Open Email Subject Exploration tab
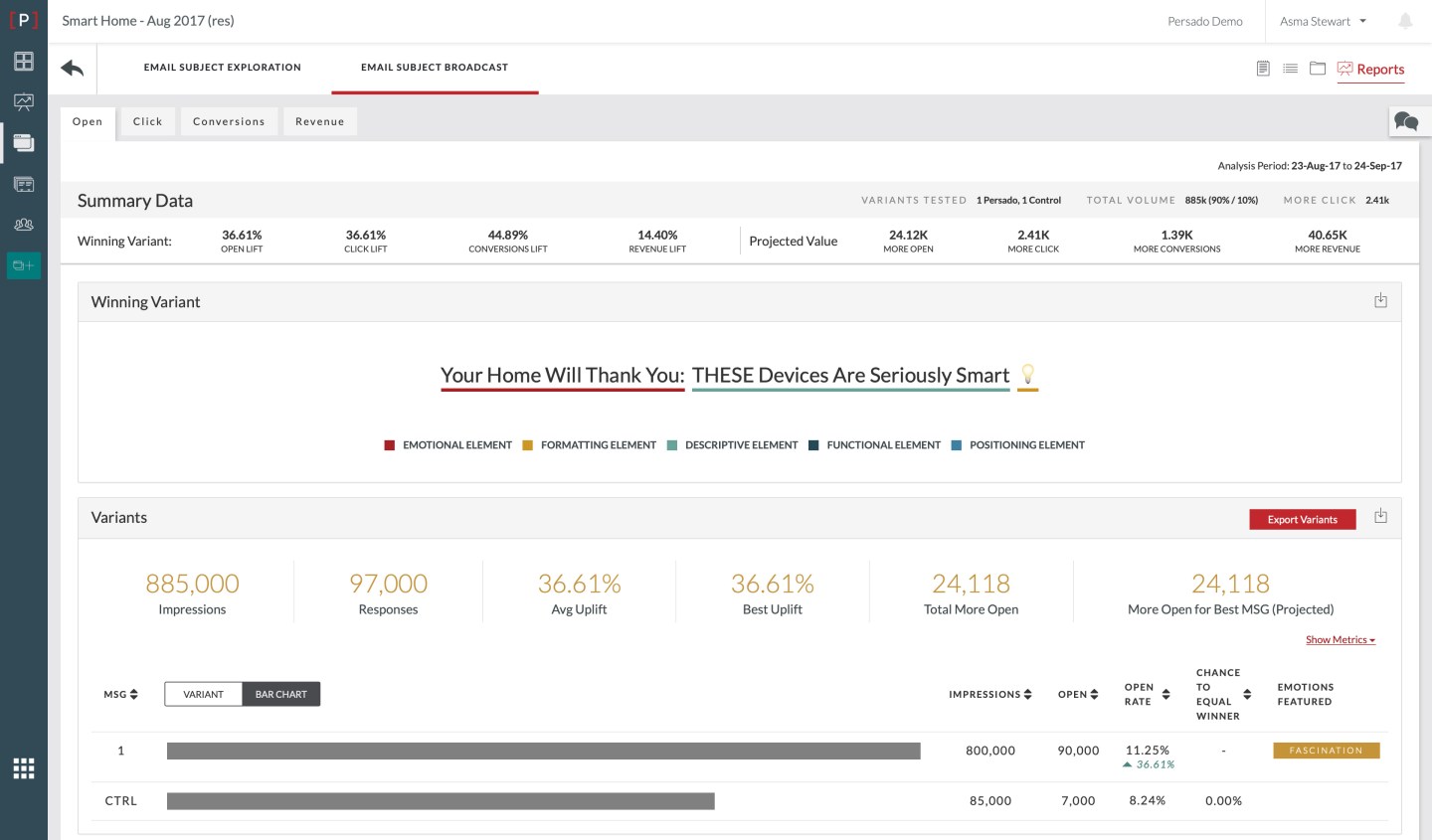 point(222,68)
